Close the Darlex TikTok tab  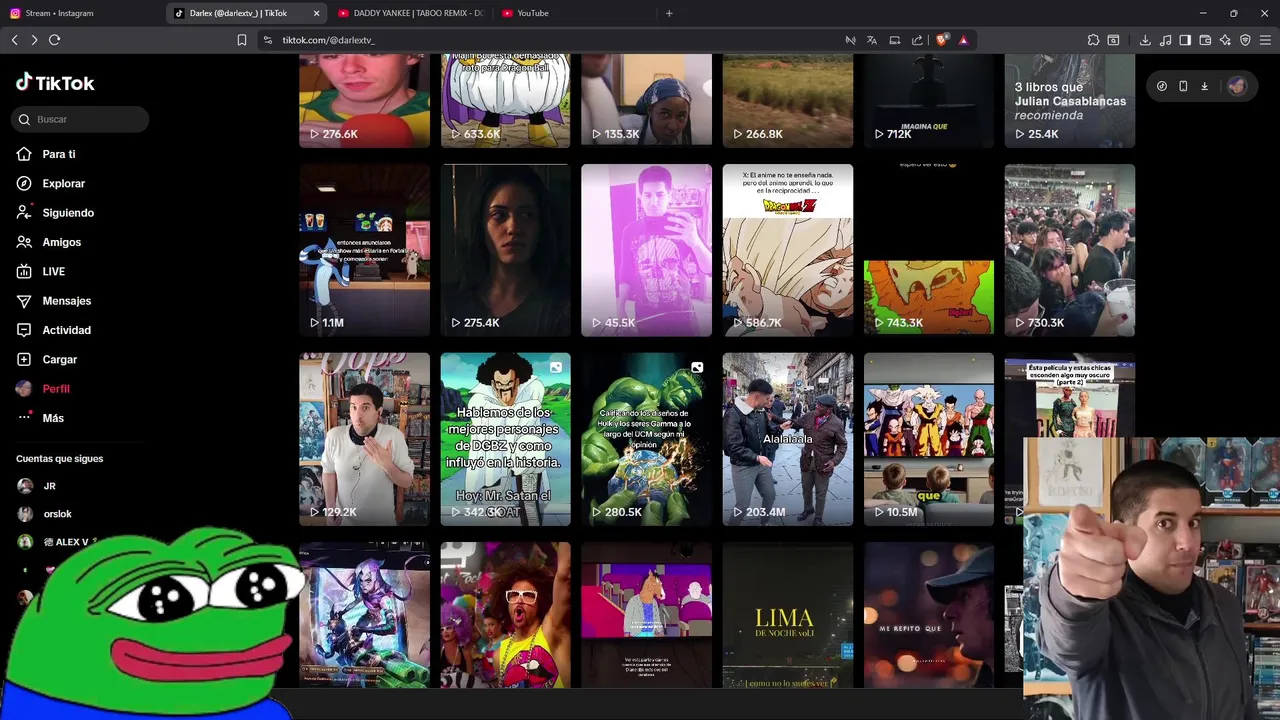(317, 13)
